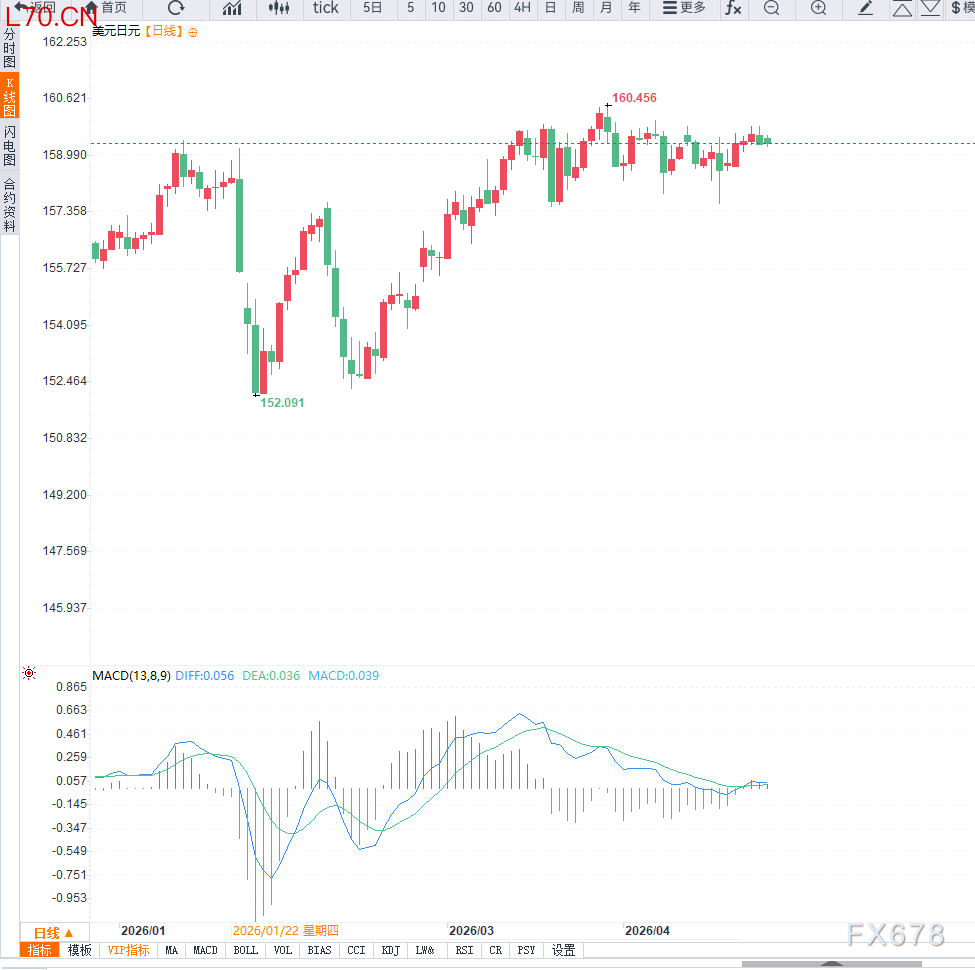Viewport: 975px width, 970px height.
Task: Open the 闪电图 side tab
Action: 9,146
